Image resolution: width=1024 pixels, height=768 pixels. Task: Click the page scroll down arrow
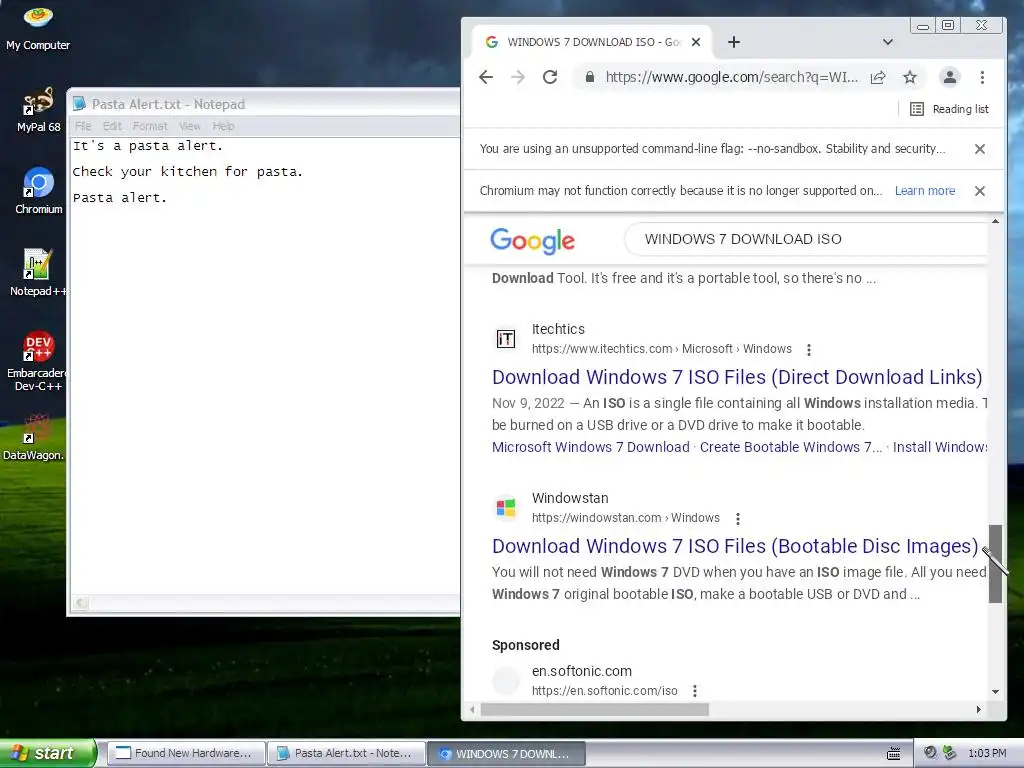coord(995,692)
